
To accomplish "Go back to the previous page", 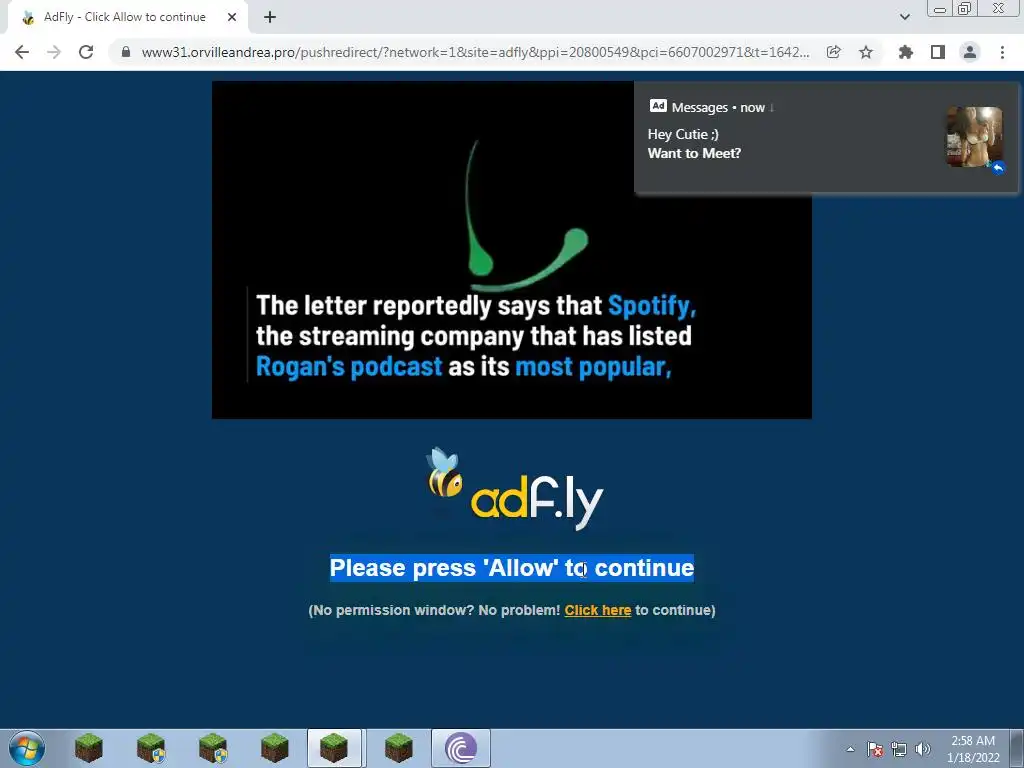I will 22,52.
